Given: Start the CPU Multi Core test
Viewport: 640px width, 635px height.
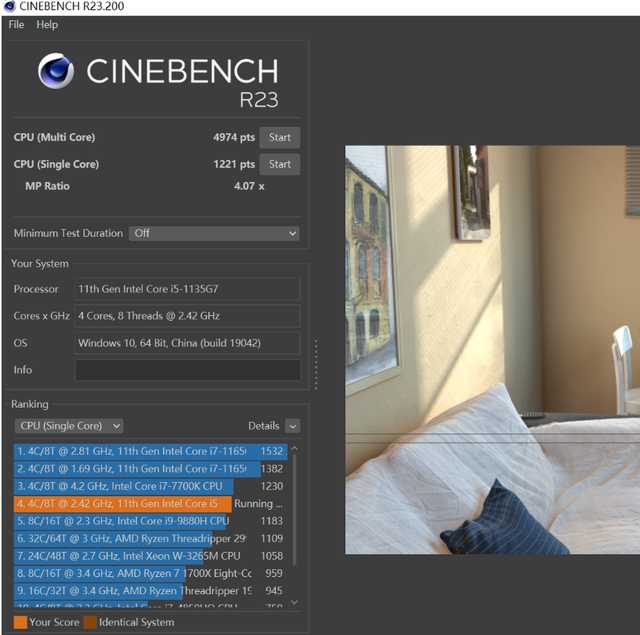Looking at the screenshot, I should 280,138.
